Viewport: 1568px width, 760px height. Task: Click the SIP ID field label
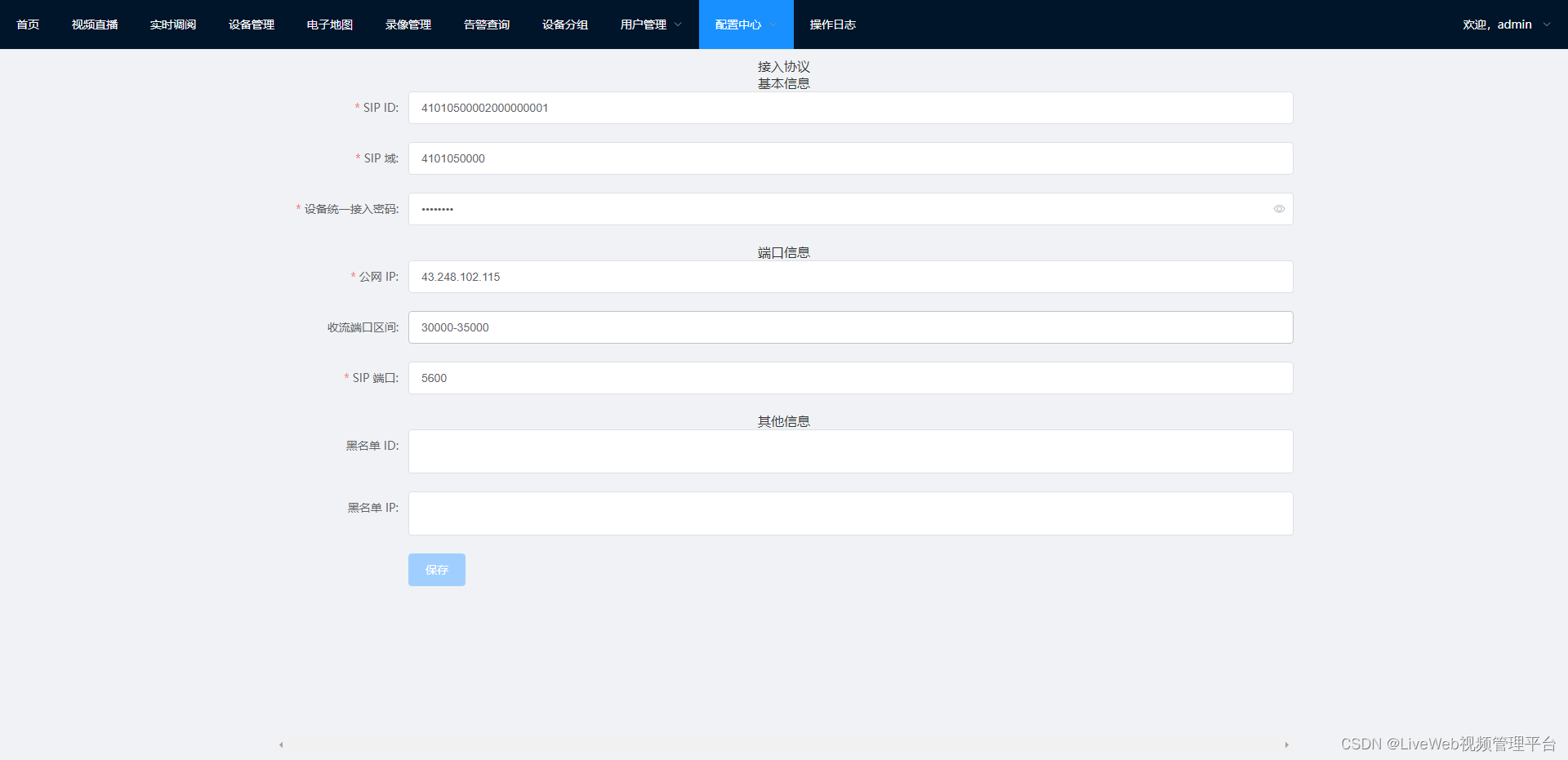381,108
